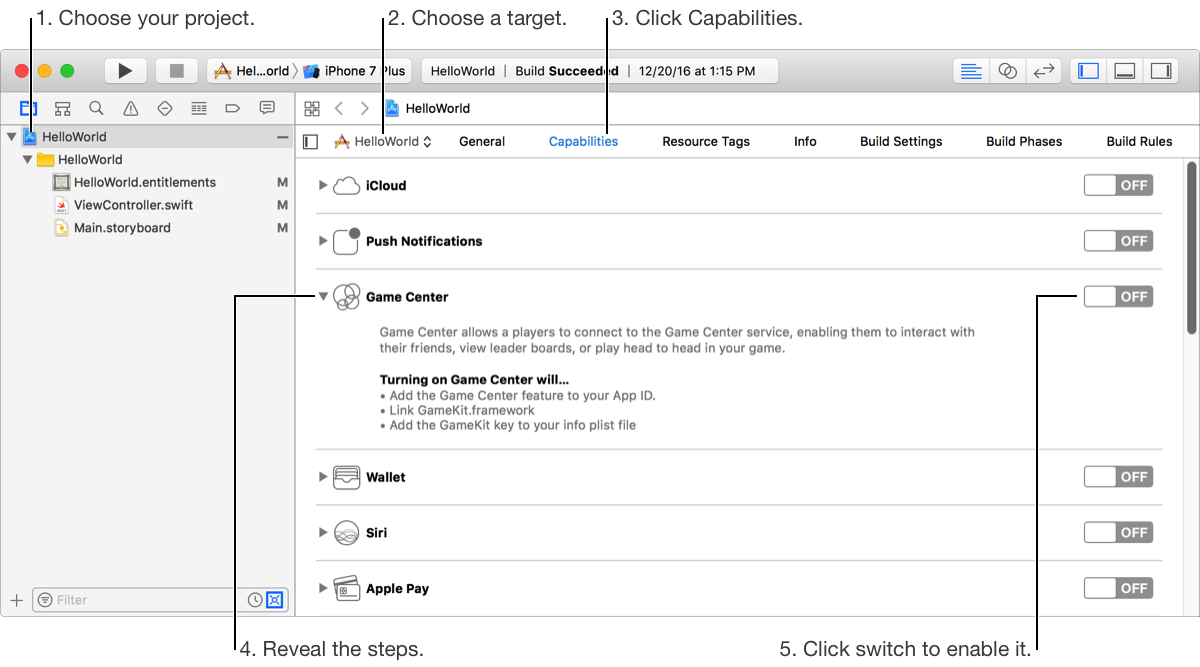Show the Standard editor
The width and height of the screenshot is (1200, 667).
(x=970, y=71)
